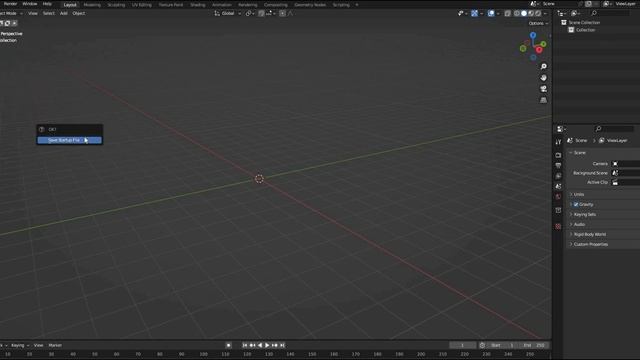The height and width of the screenshot is (360, 640).
Task: Open the viewport View menu
Action: pyautogui.click(x=33, y=13)
